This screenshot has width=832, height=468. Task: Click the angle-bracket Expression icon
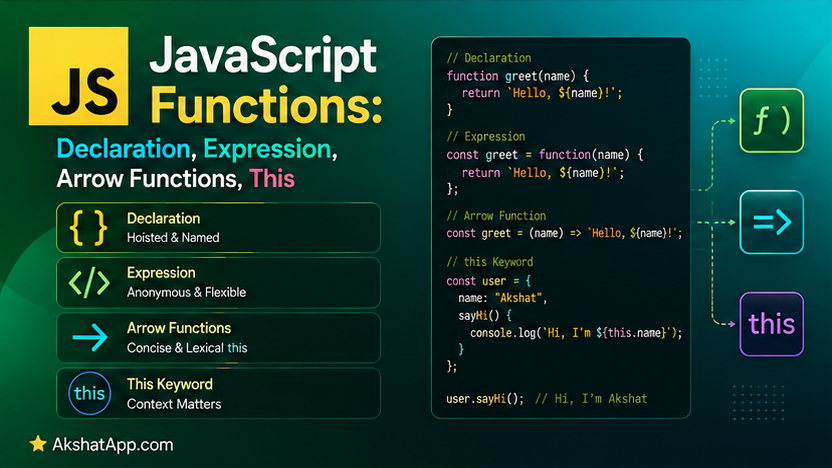point(89,282)
